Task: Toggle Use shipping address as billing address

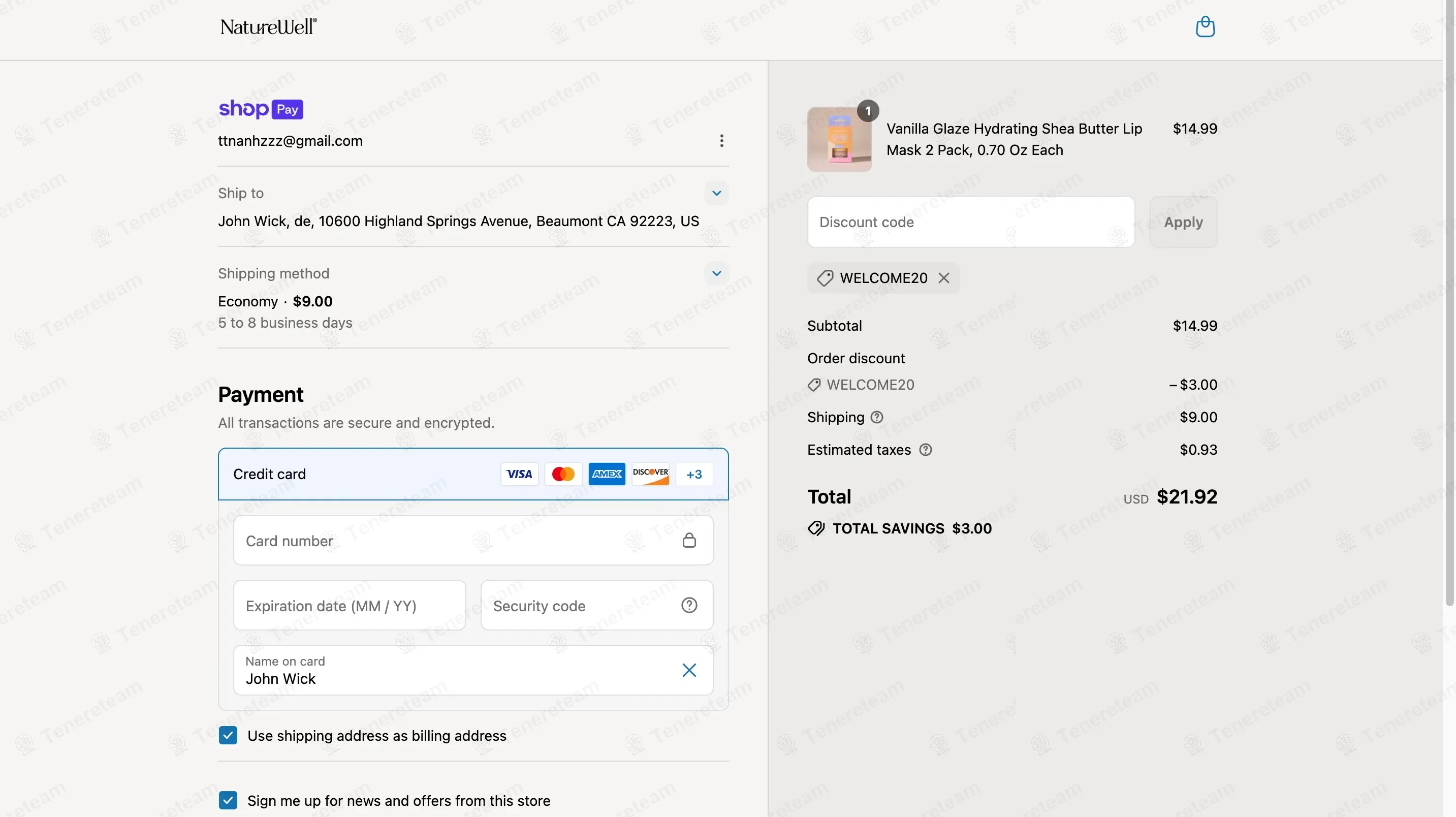Action: pos(228,735)
